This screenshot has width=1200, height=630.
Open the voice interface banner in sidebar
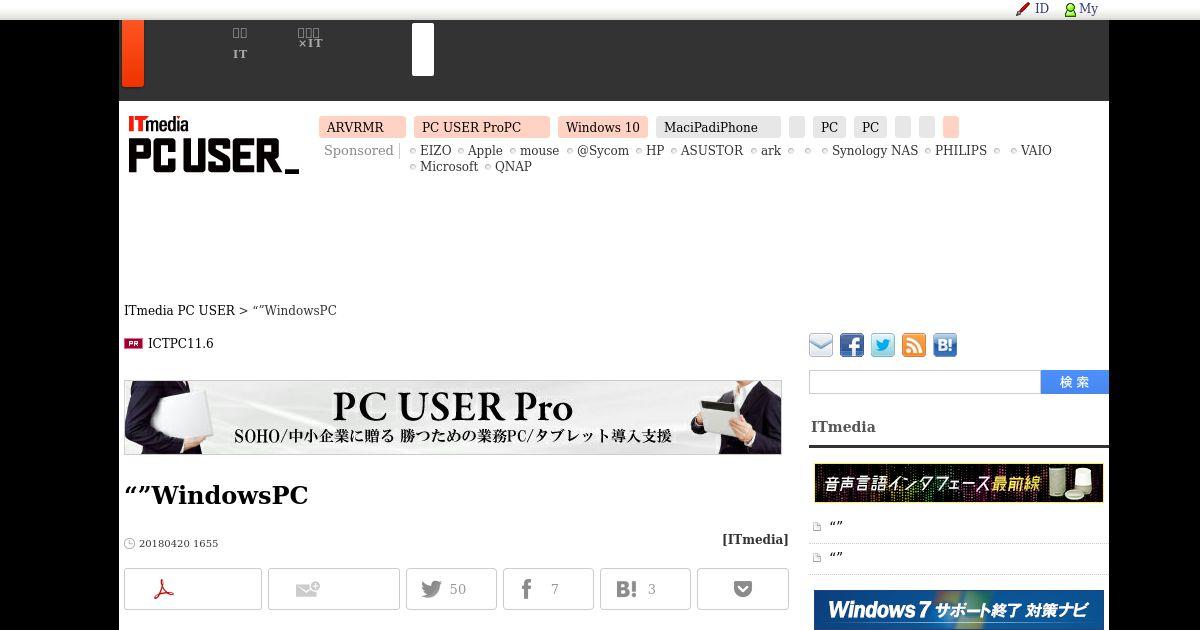[x=959, y=483]
